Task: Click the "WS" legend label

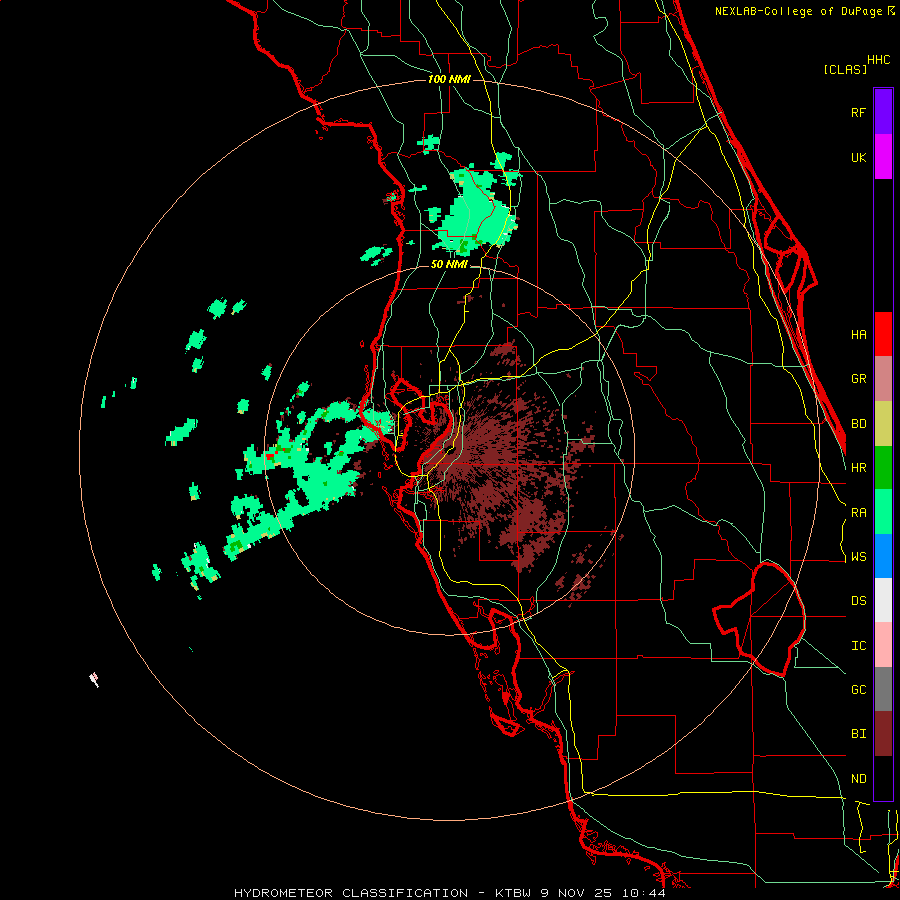Action: pyautogui.click(x=858, y=557)
